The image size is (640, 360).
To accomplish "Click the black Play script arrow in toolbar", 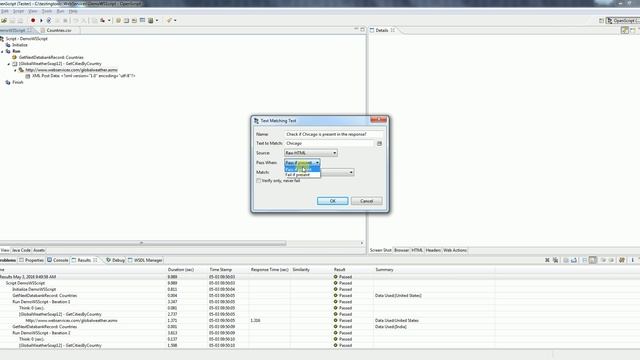I will pos(41,20).
